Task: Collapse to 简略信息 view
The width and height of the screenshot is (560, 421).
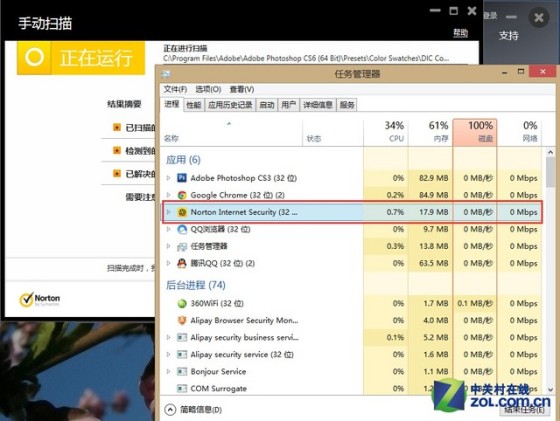Action: point(194,410)
